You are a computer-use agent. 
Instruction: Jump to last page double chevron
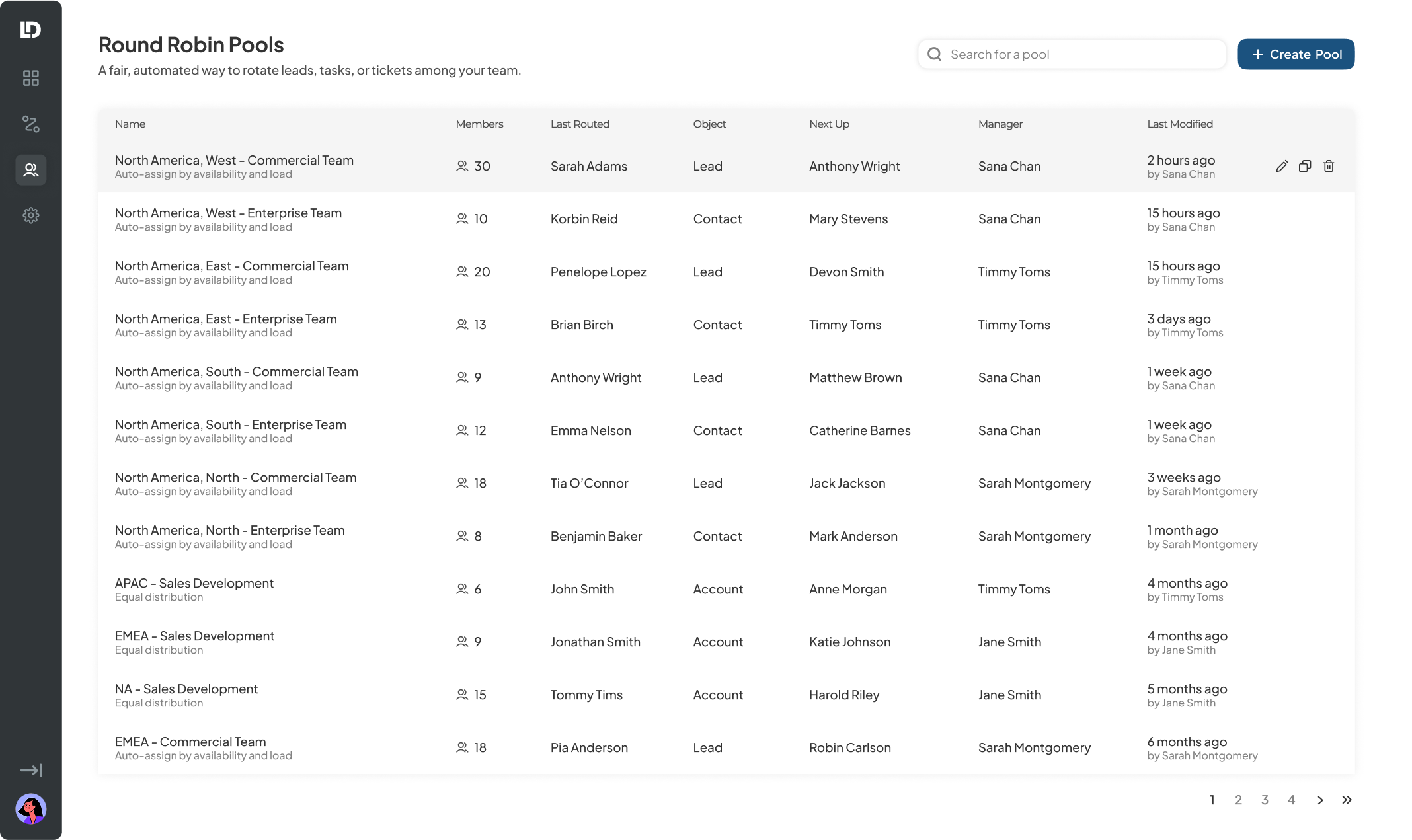coord(1347,800)
